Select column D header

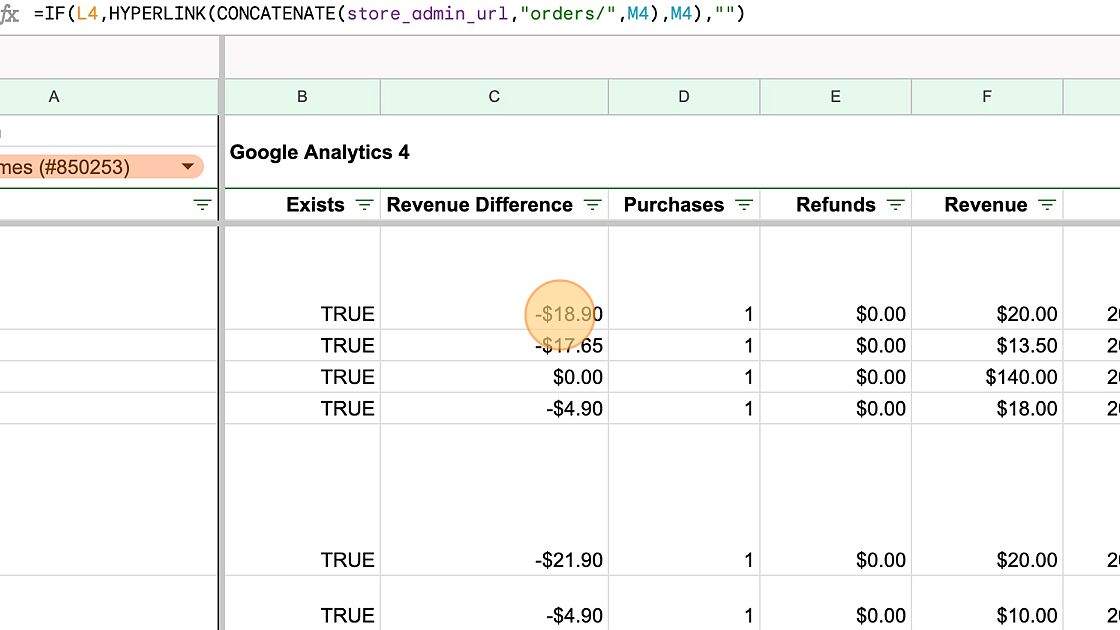684,97
